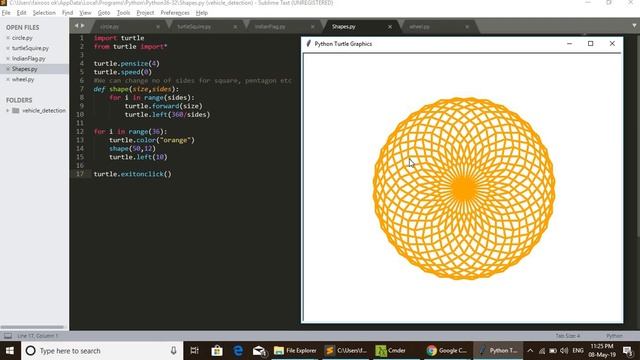Open Task View from the taskbar
This screenshot has width=640, height=360.
point(195,351)
